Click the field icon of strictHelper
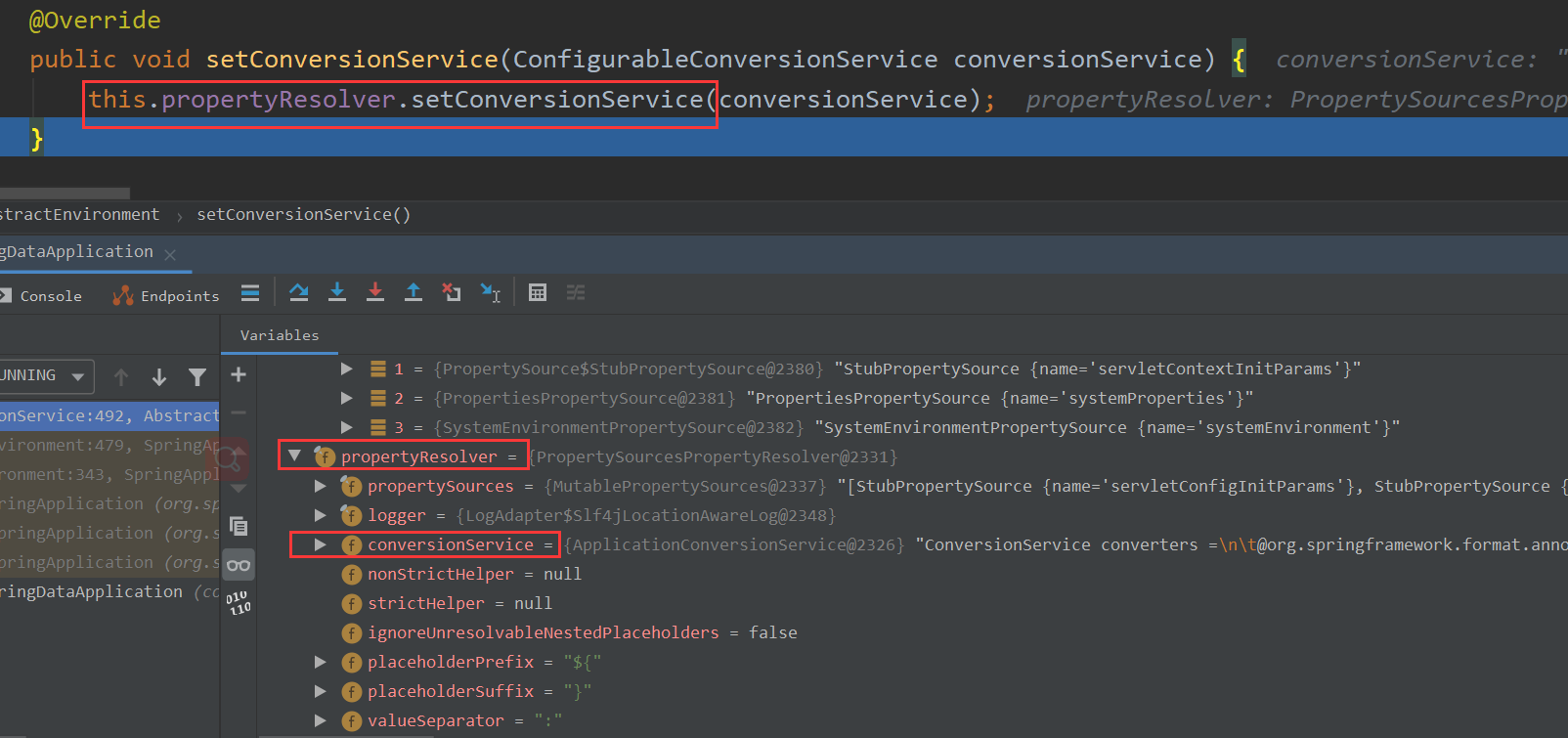 click(x=352, y=604)
